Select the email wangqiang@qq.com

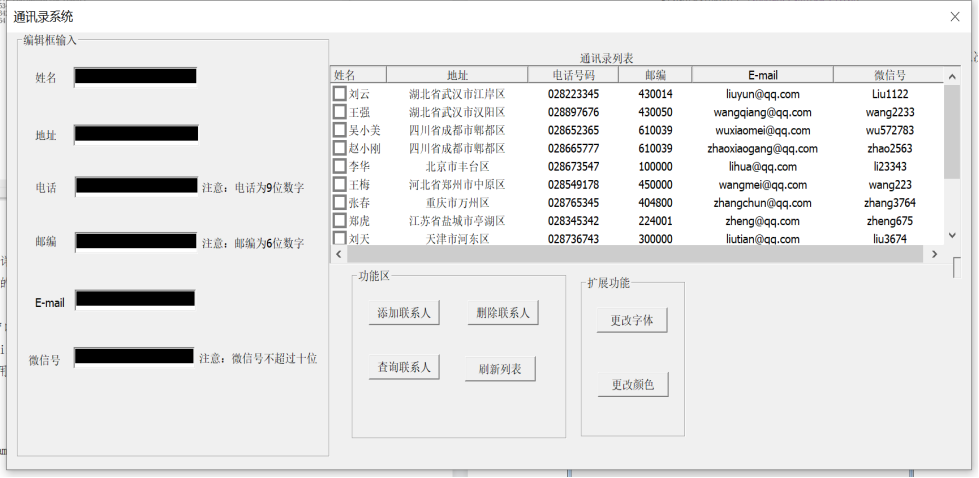[762, 112]
